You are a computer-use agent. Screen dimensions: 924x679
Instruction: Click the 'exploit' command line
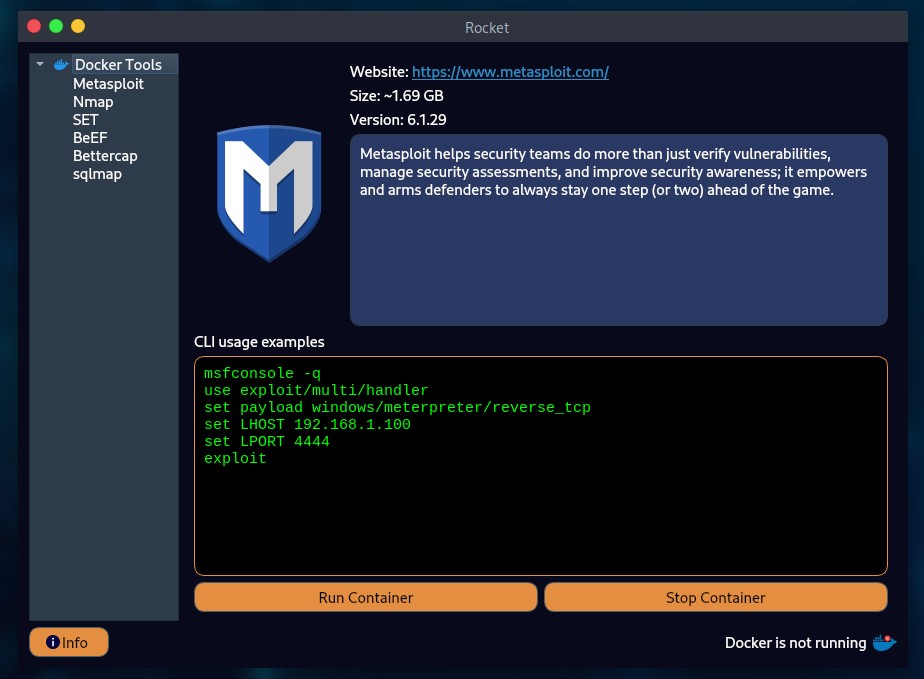[x=235, y=459]
